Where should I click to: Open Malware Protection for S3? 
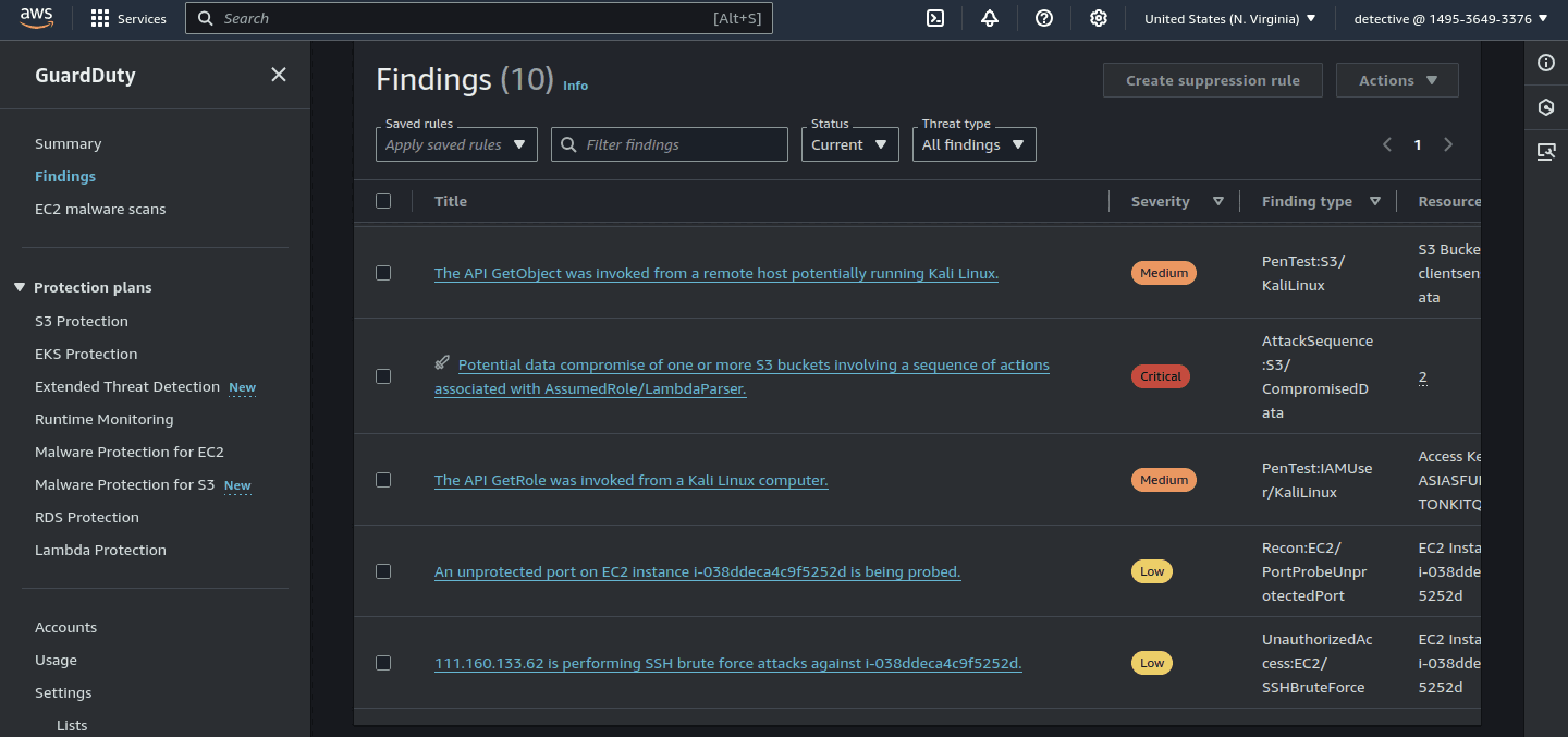coord(125,484)
